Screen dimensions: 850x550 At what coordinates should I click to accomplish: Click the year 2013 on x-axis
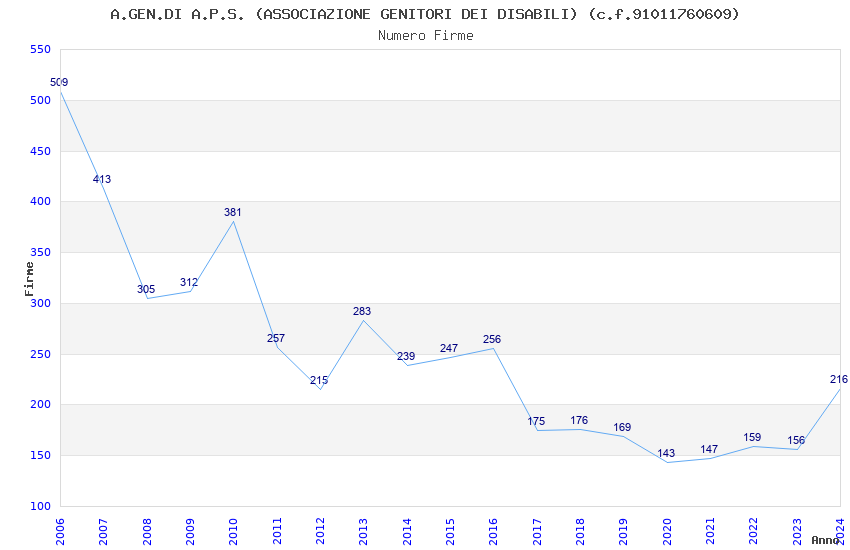[364, 532]
